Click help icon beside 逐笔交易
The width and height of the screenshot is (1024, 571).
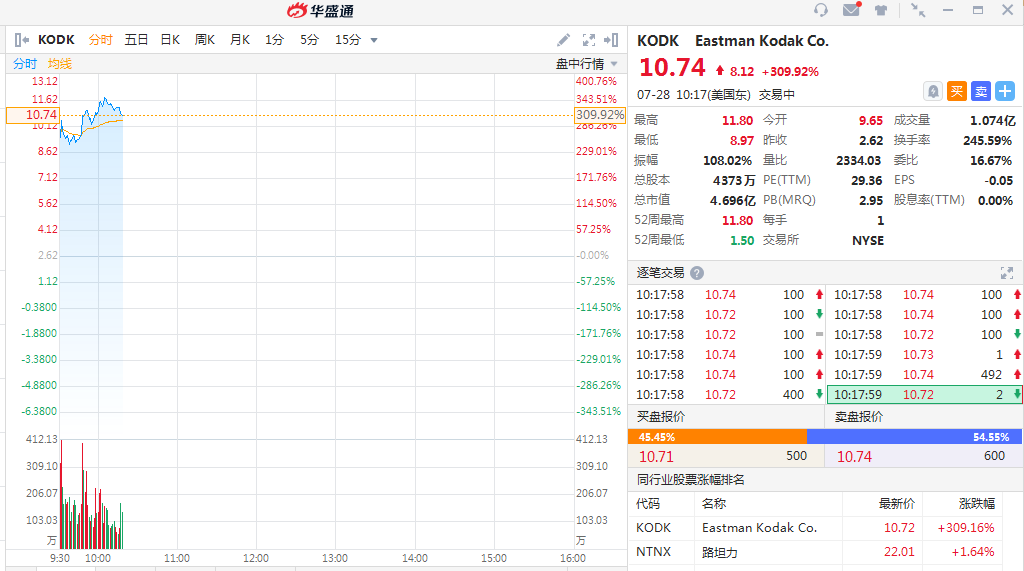pos(697,273)
